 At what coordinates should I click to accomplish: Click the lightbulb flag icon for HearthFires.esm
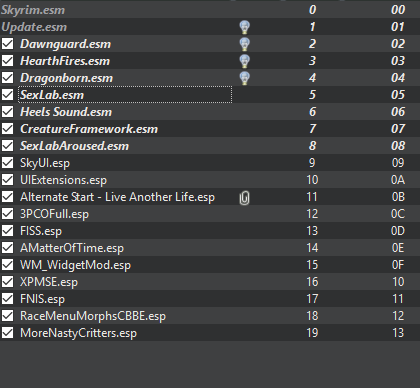tap(245, 61)
